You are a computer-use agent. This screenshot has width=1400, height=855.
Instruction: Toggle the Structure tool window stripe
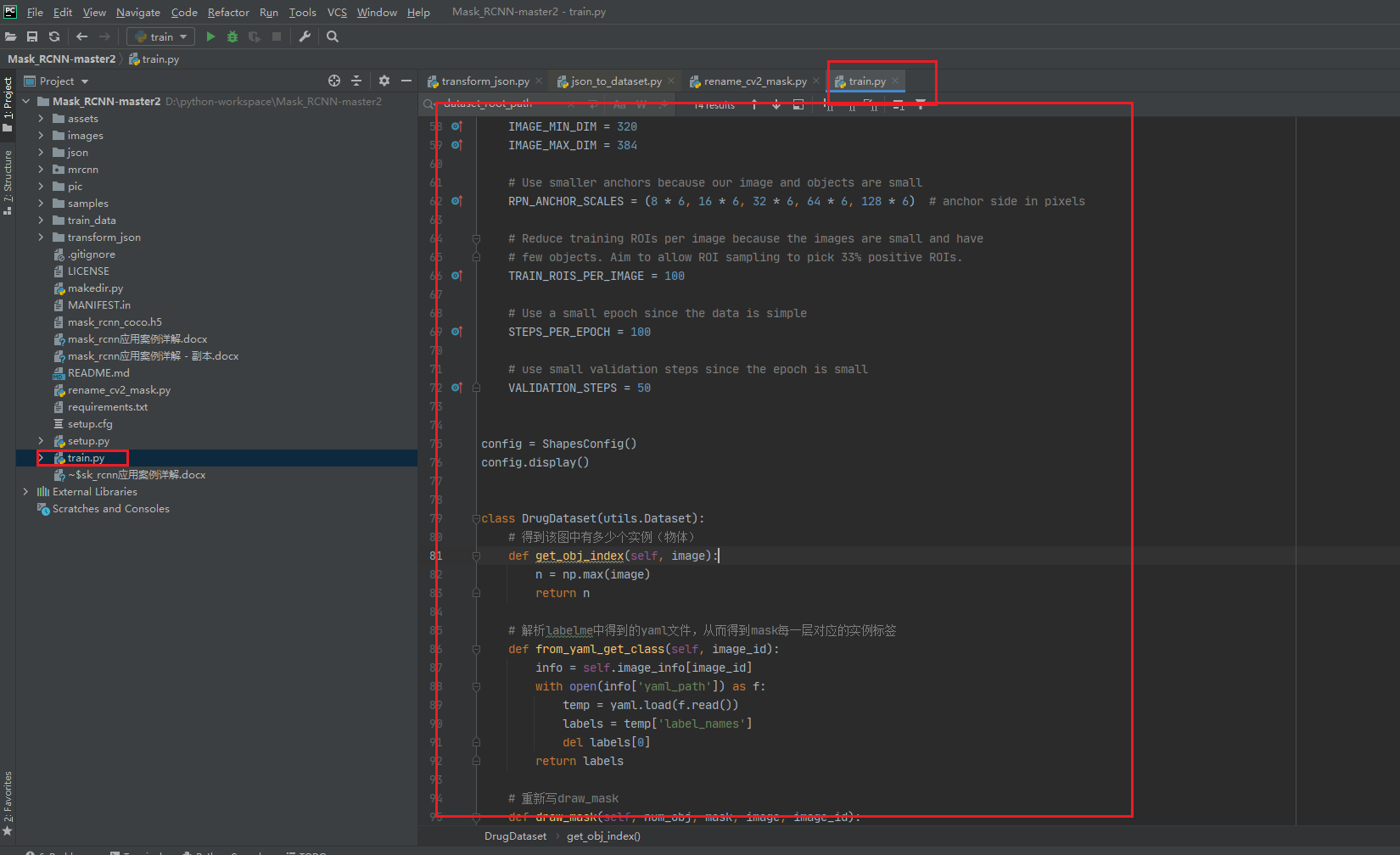point(8,182)
